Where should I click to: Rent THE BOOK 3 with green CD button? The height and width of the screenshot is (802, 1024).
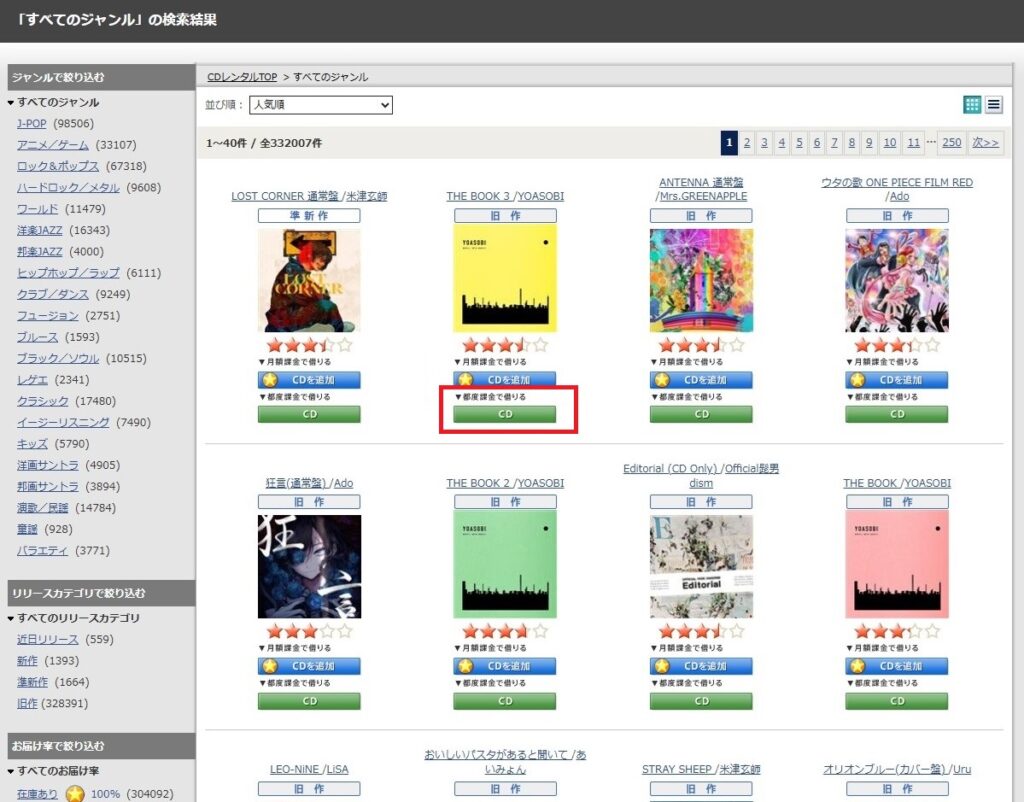(505, 414)
